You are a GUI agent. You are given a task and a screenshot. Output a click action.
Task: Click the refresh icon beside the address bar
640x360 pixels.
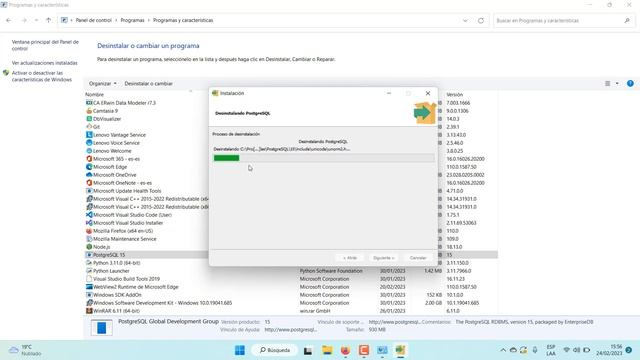point(481,20)
